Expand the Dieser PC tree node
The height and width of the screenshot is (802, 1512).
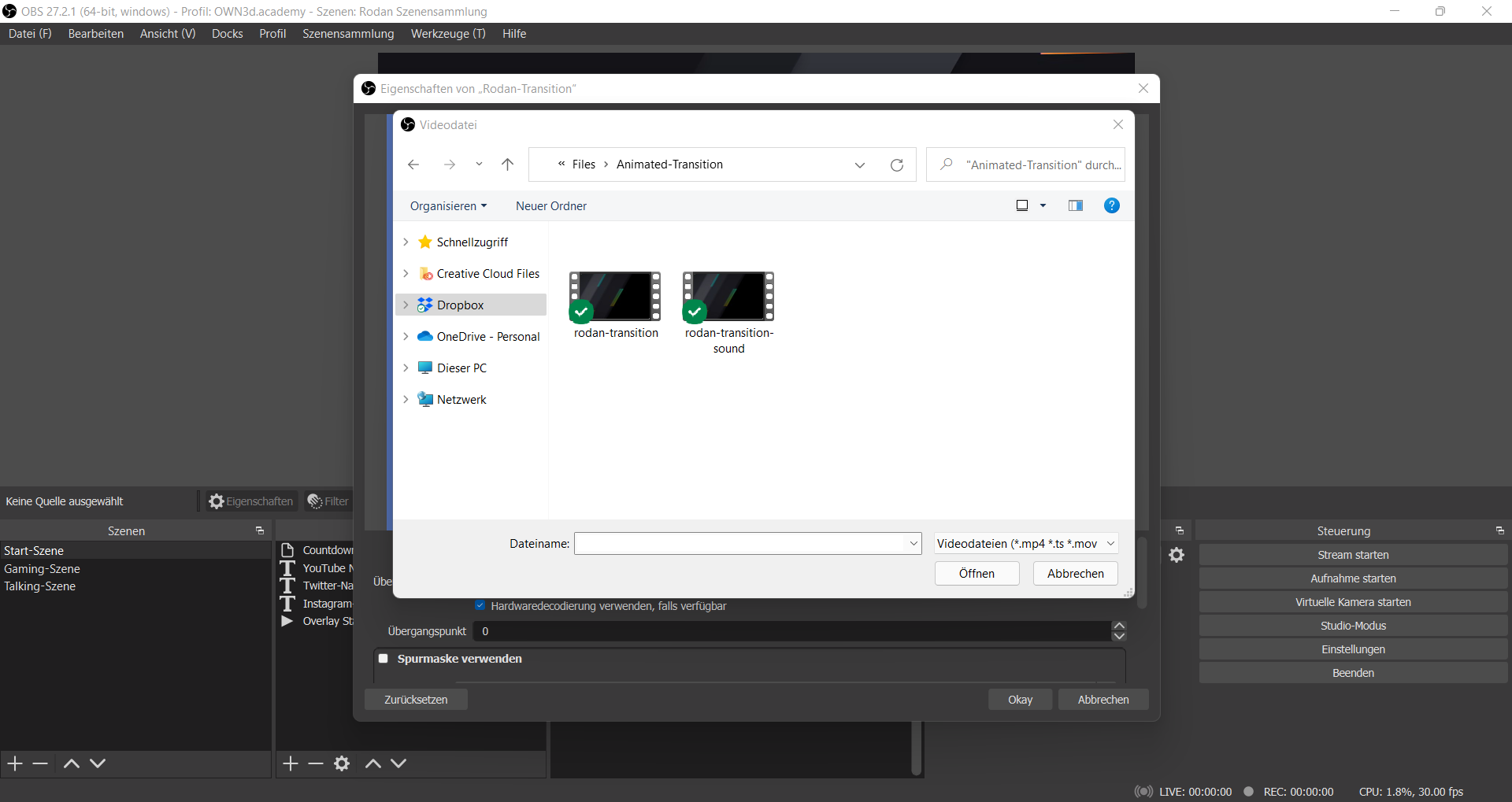point(406,368)
